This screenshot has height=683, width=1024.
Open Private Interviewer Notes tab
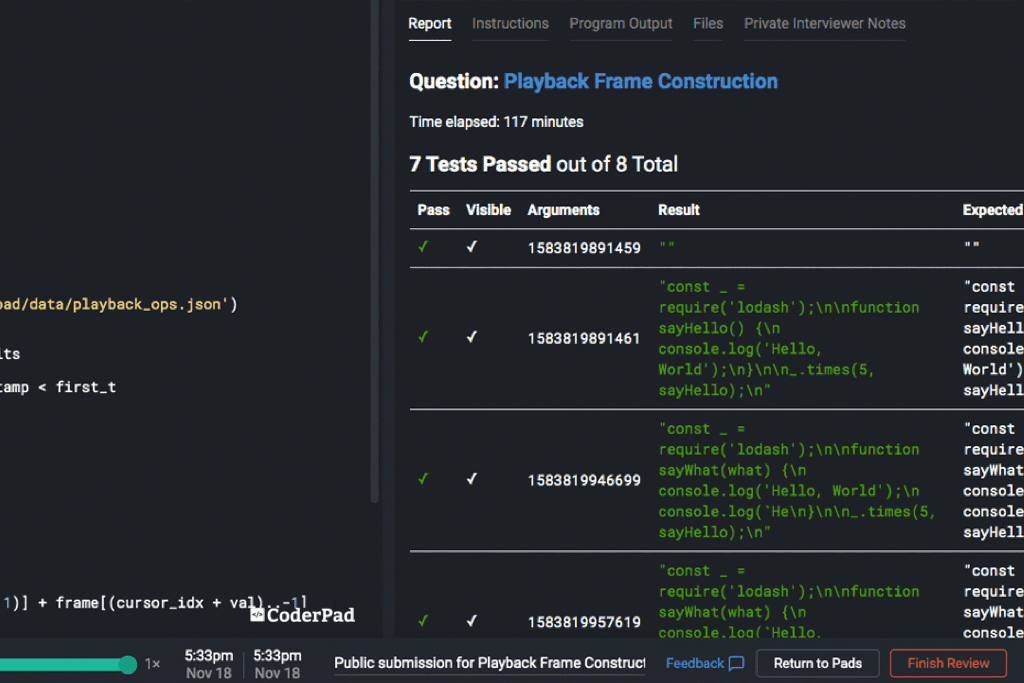[824, 23]
